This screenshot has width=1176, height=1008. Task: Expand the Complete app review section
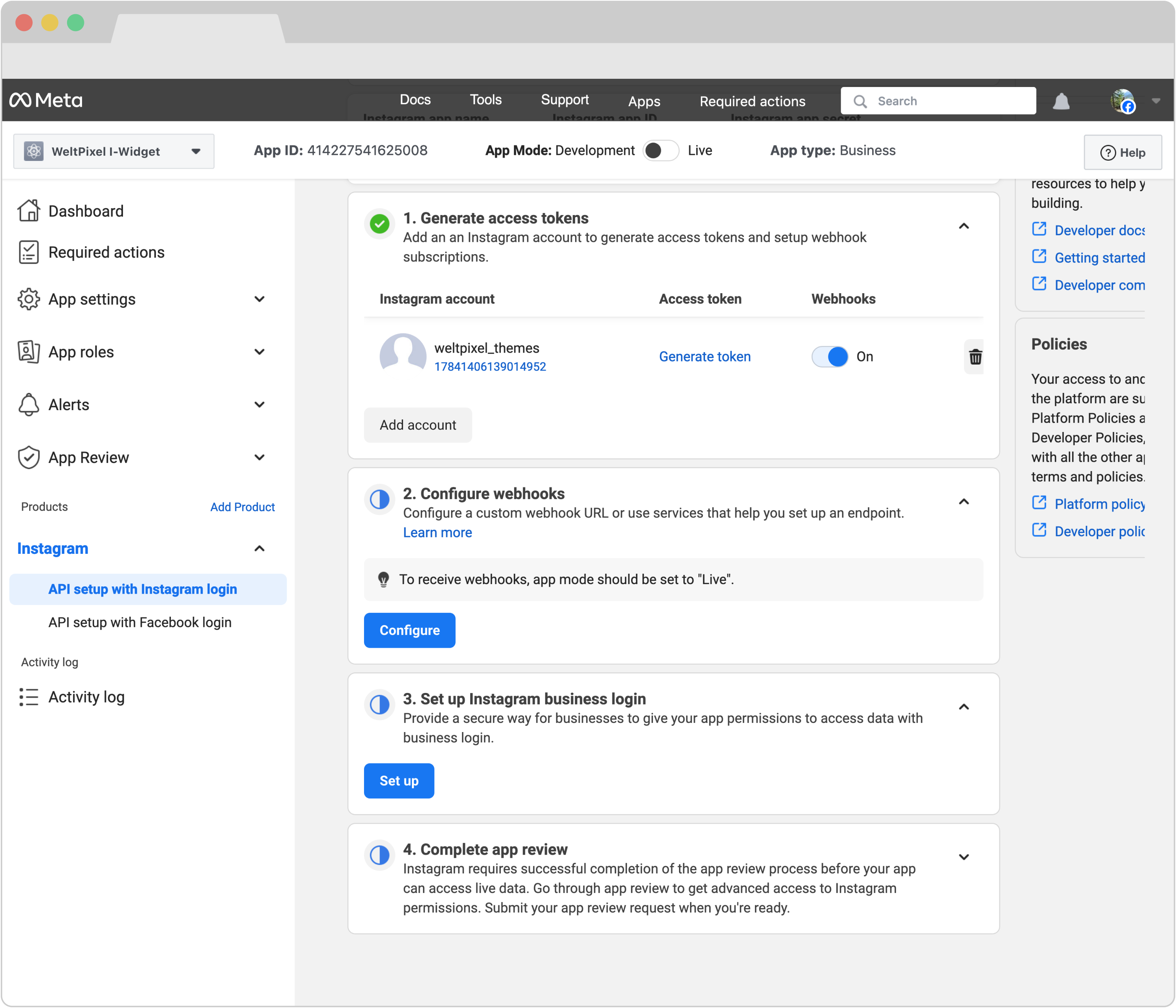click(964, 857)
